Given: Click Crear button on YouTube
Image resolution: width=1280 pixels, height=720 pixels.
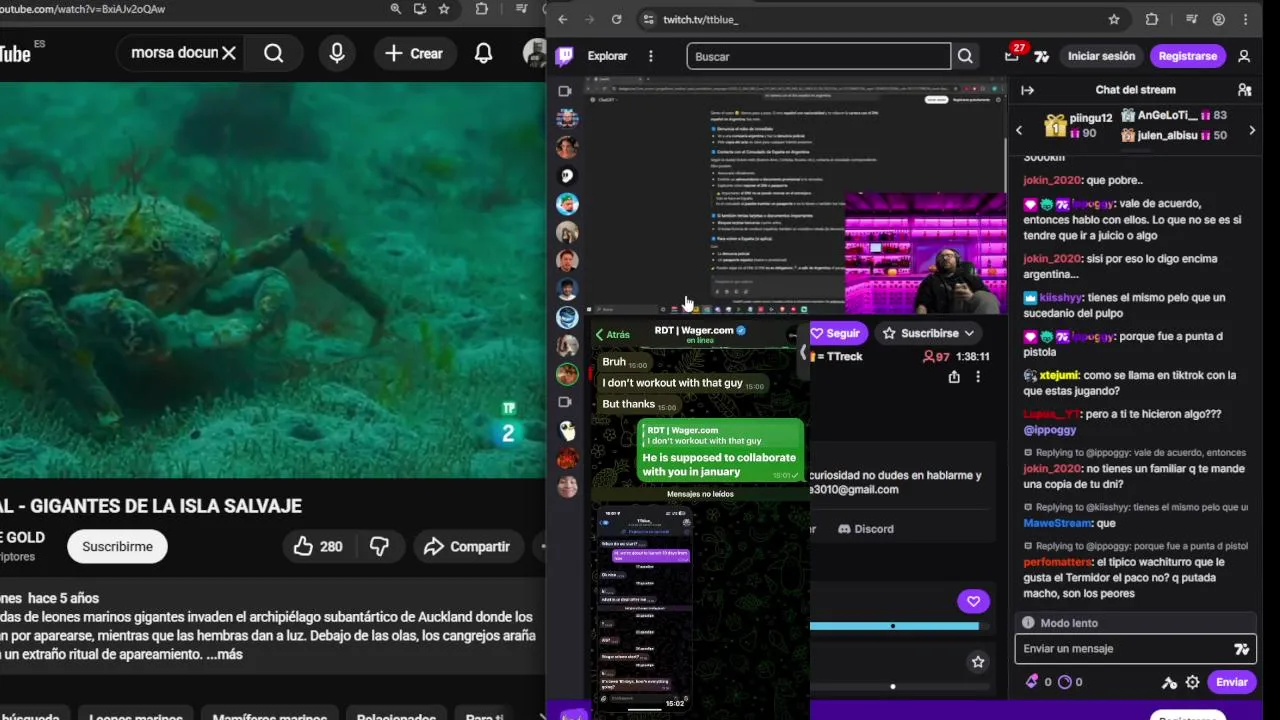Looking at the screenshot, I should [x=414, y=53].
